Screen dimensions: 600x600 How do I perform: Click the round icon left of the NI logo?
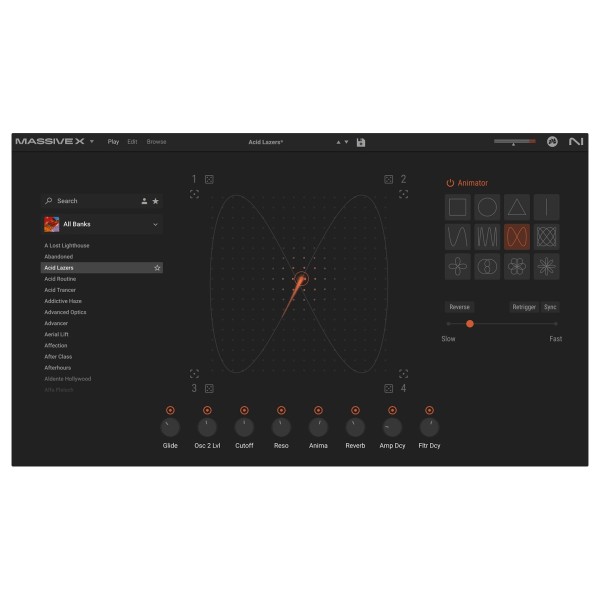[x=552, y=142]
